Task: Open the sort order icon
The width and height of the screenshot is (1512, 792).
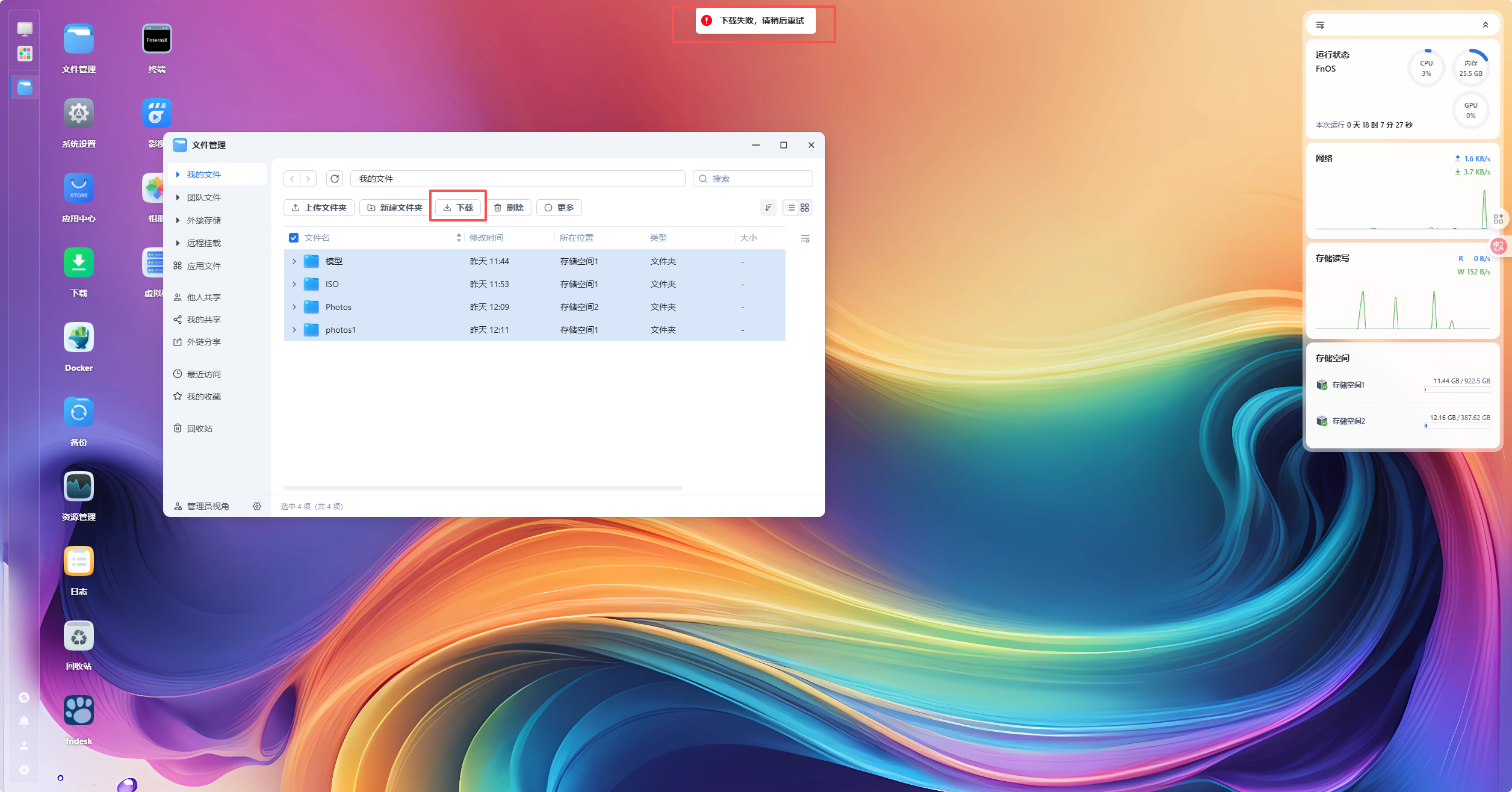Action: tap(769, 208)
